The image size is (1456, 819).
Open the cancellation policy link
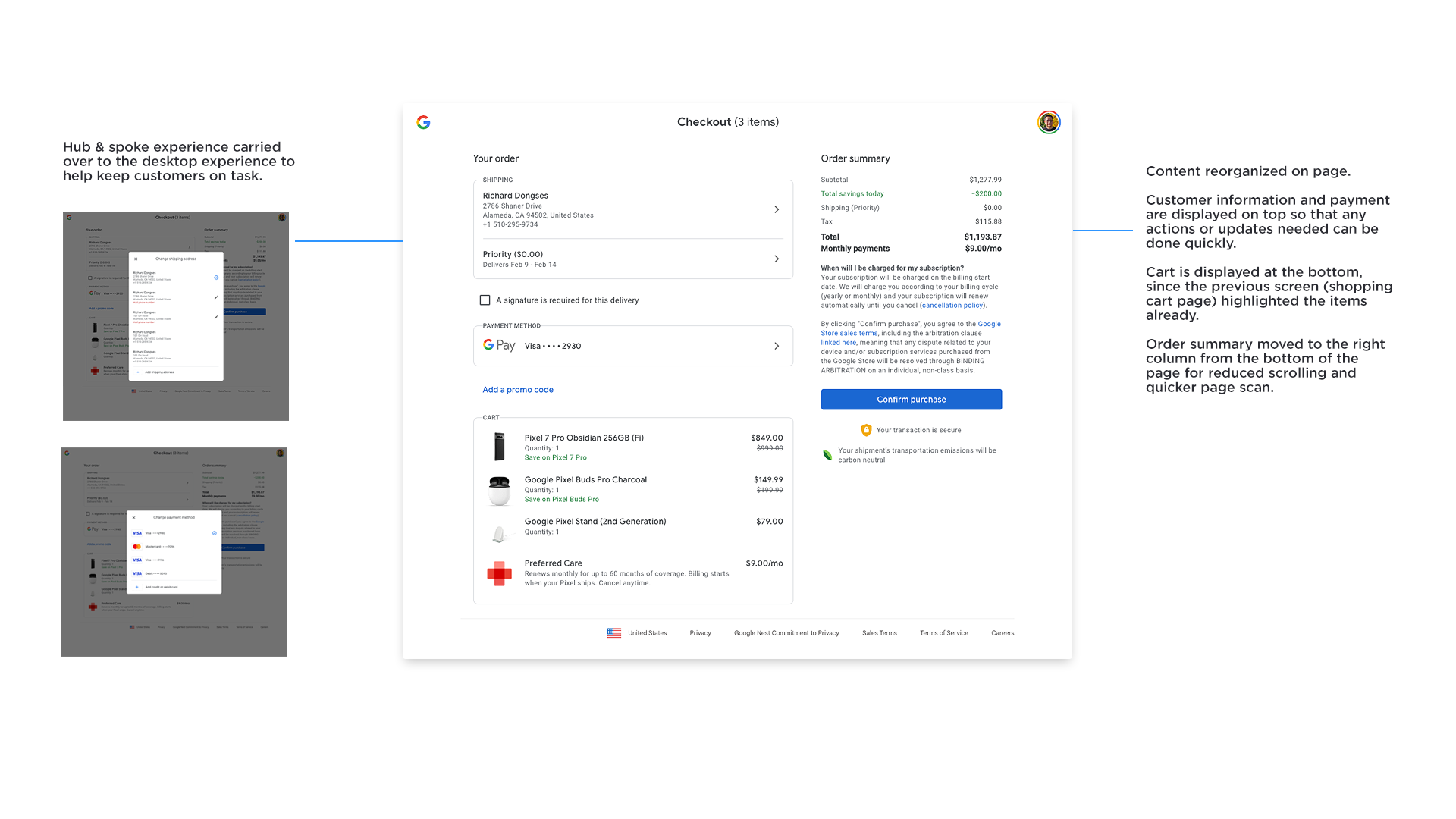[952, 306]
